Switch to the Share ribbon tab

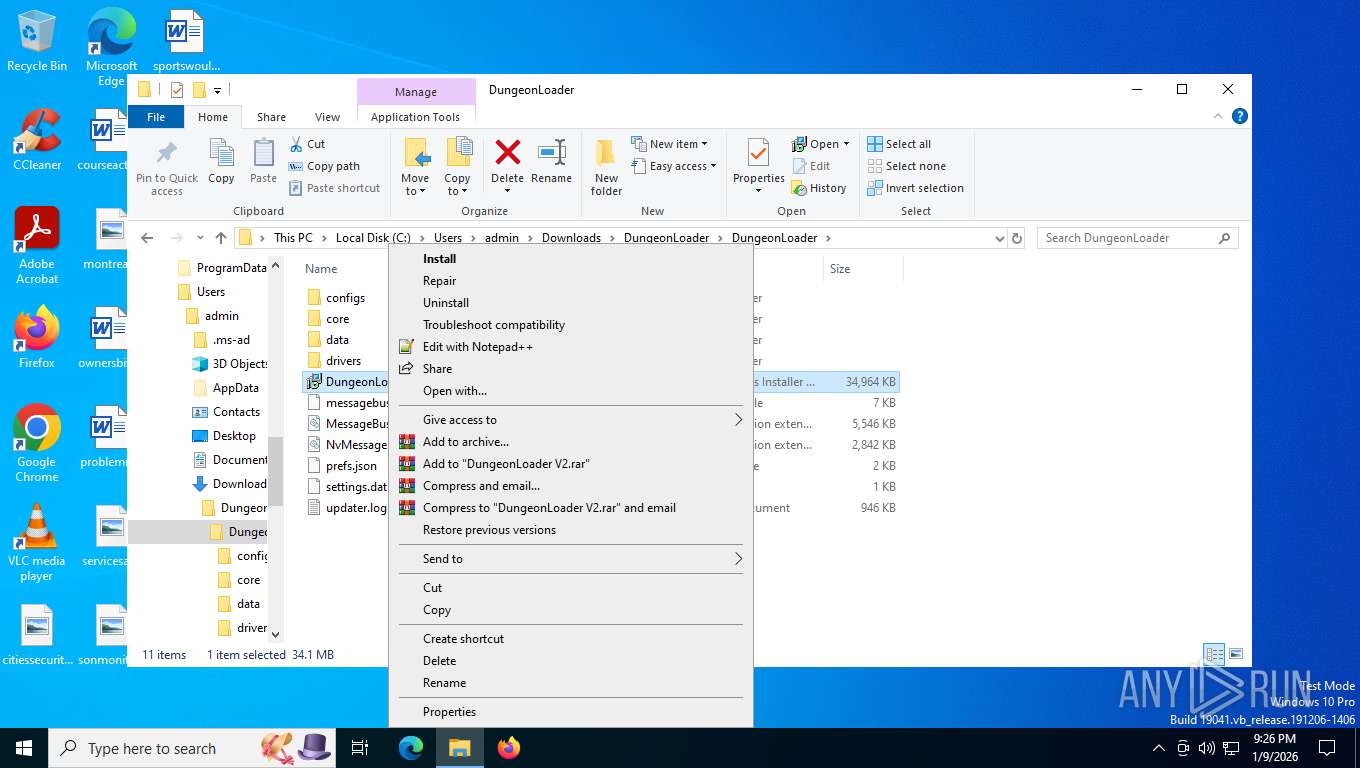[x=271, y=117]
